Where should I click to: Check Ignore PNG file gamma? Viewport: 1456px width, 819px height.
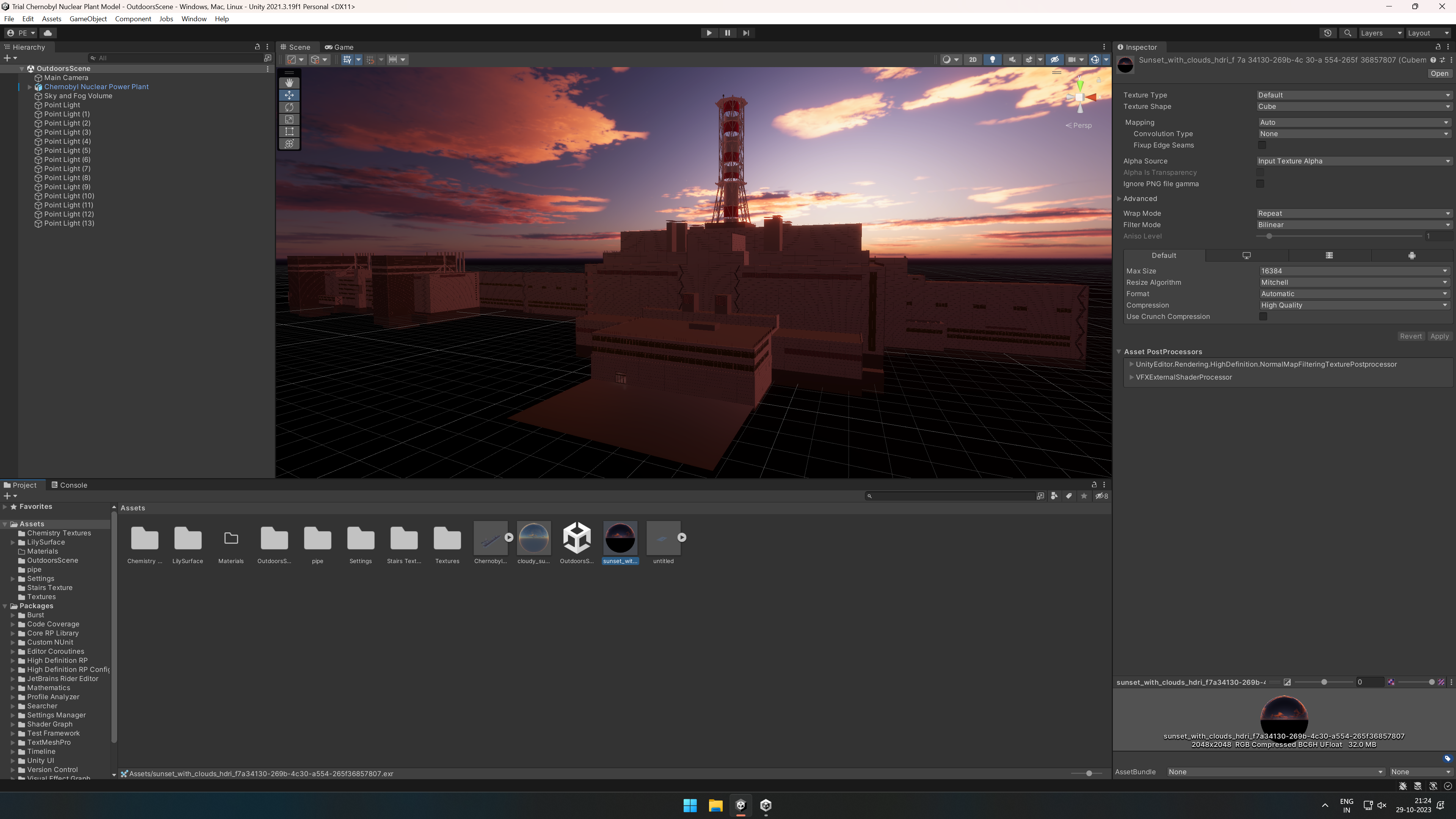point(1260,184)
